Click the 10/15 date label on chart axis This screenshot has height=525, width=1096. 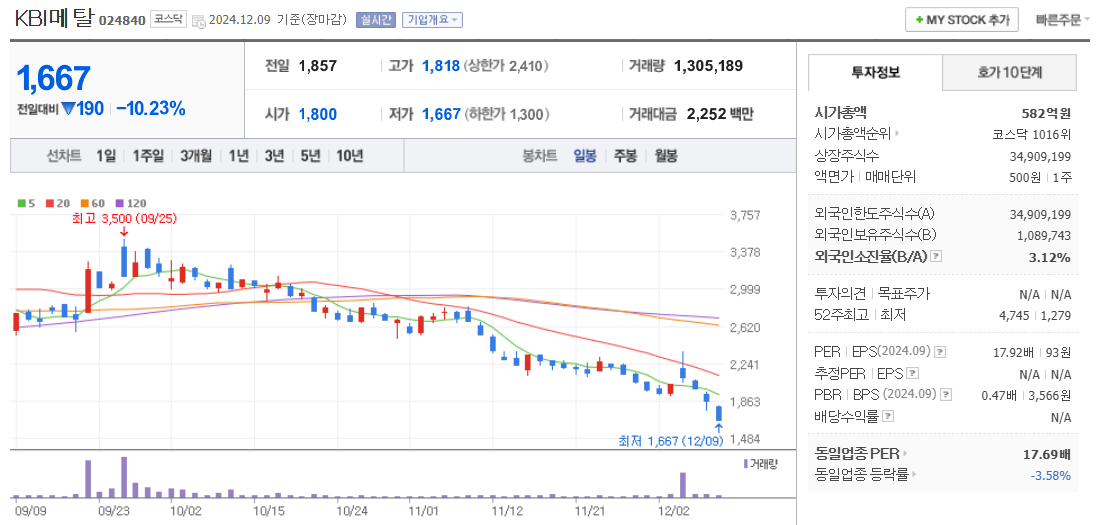point(269,512)
